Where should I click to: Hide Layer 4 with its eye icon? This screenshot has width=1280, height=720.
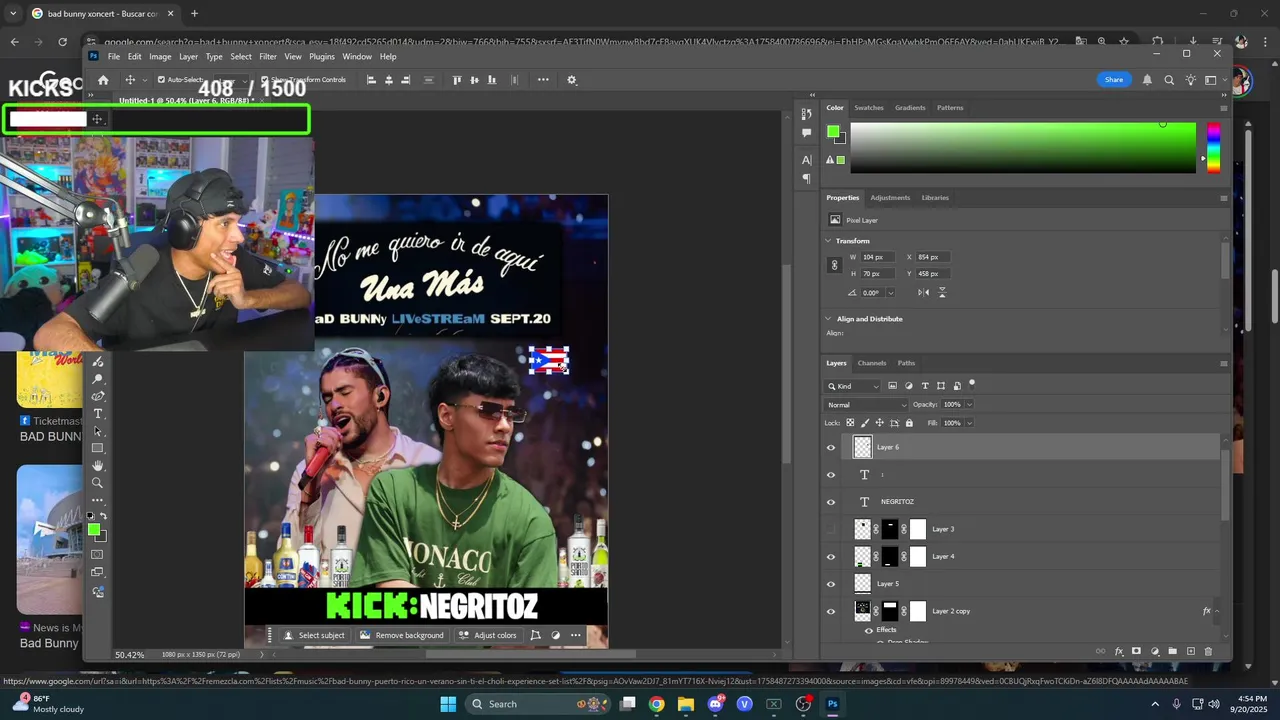(830, 557)
